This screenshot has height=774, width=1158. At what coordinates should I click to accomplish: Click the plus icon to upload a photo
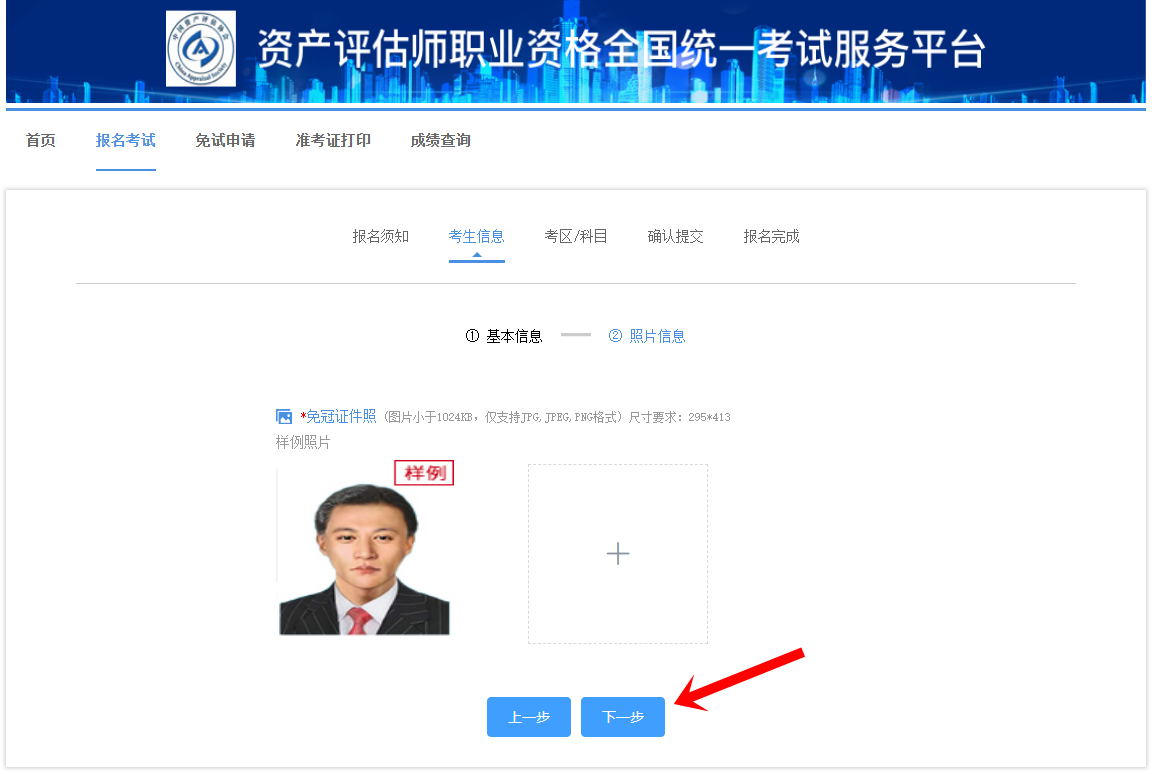click(x=617, y=553)
